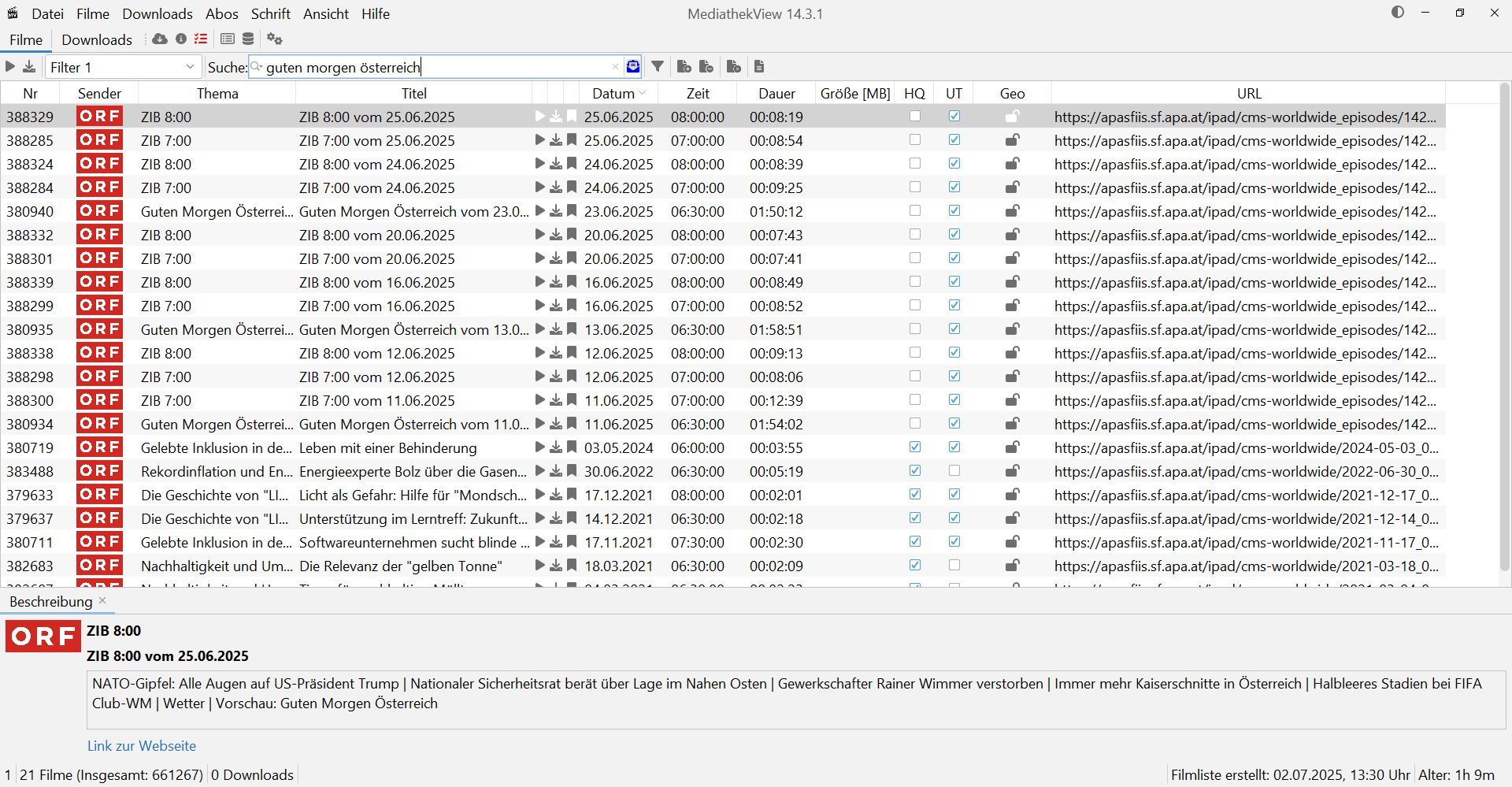Click the blue search mode icon in search box
Image resolution: width=1512 pixels, height=787 pixels.
tap(633, 67)
